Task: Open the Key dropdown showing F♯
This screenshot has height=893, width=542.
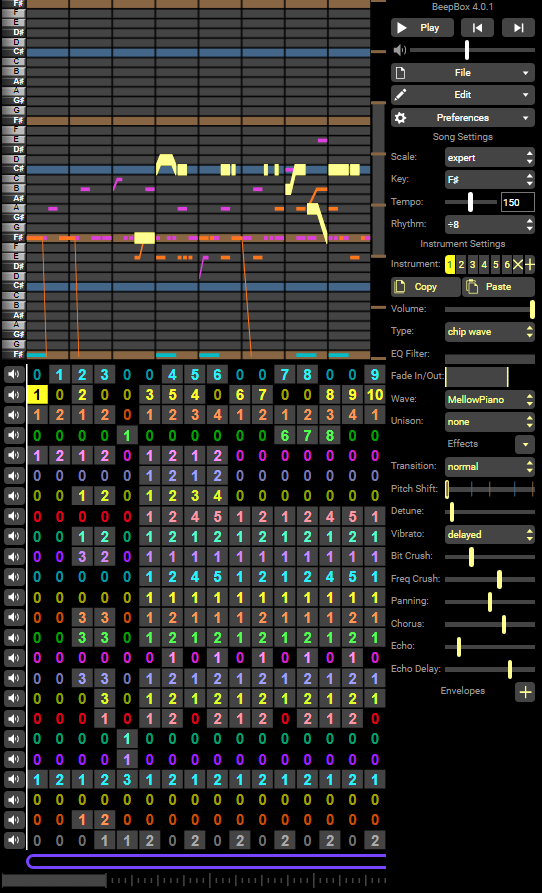Action: pyautogui.click(x=490, y=179)
